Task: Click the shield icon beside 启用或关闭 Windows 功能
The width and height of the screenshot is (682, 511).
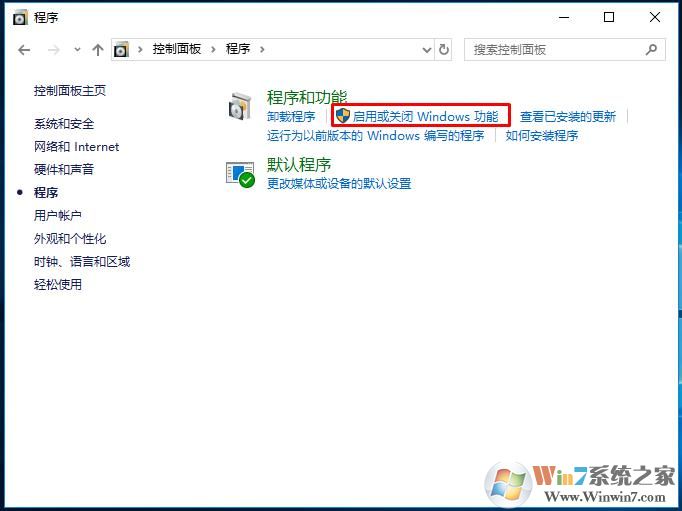Action: point(343,116)
